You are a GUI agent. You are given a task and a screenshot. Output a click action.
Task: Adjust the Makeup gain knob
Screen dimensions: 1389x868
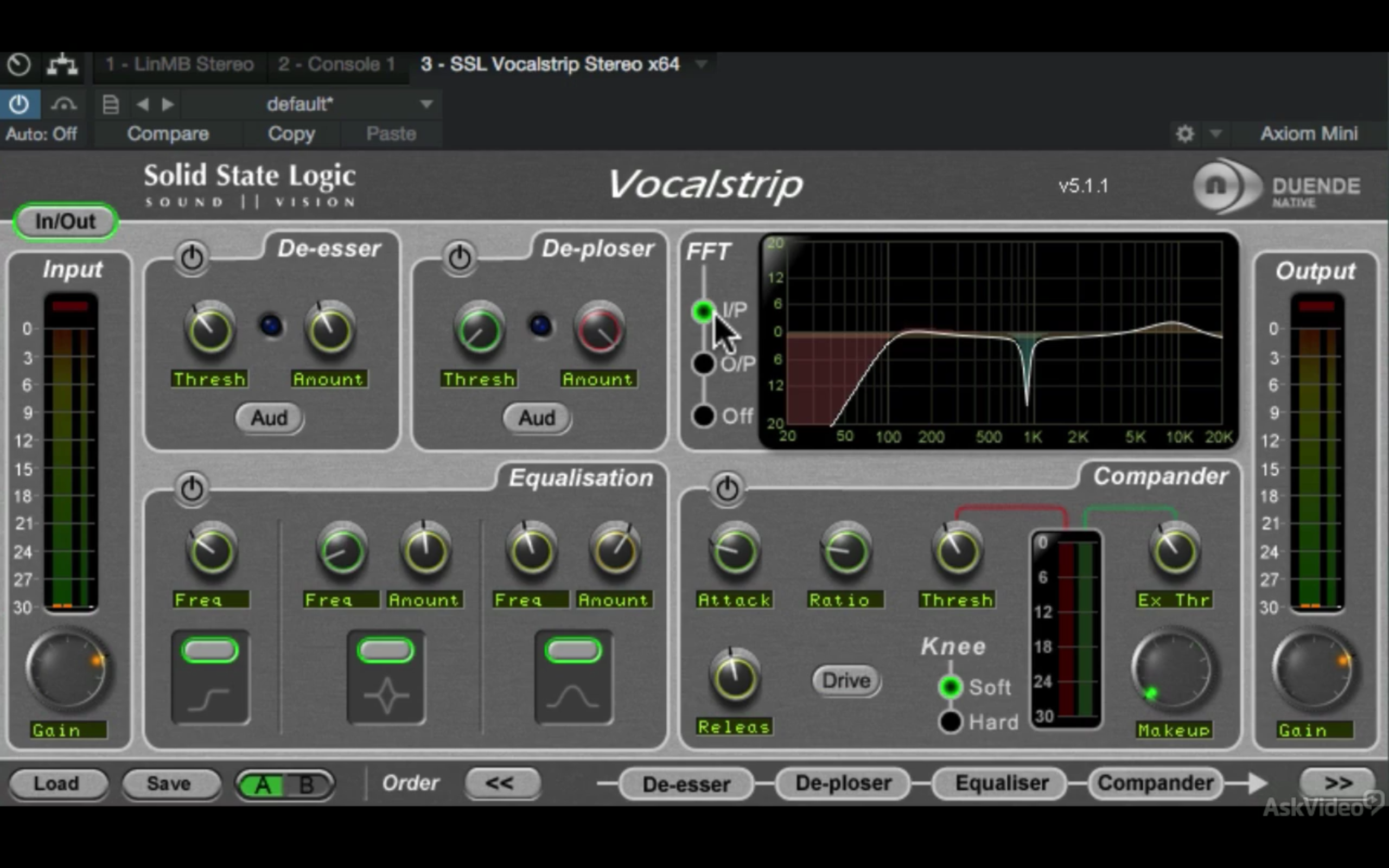(1173, 671)
